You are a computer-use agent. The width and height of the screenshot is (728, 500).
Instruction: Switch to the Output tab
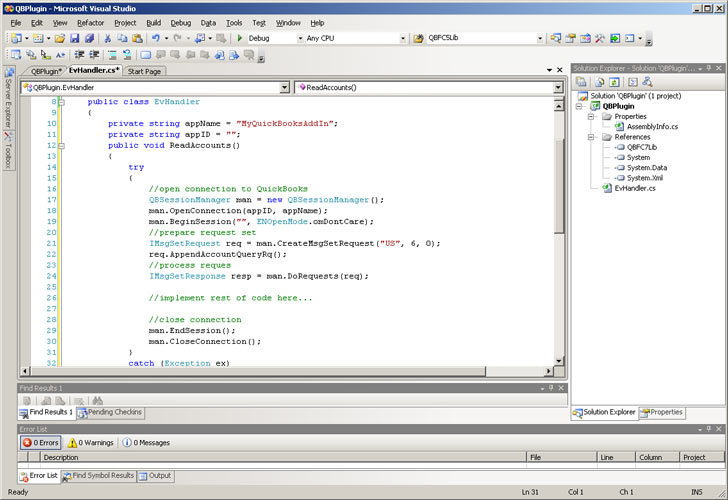[x=156, y=476]
